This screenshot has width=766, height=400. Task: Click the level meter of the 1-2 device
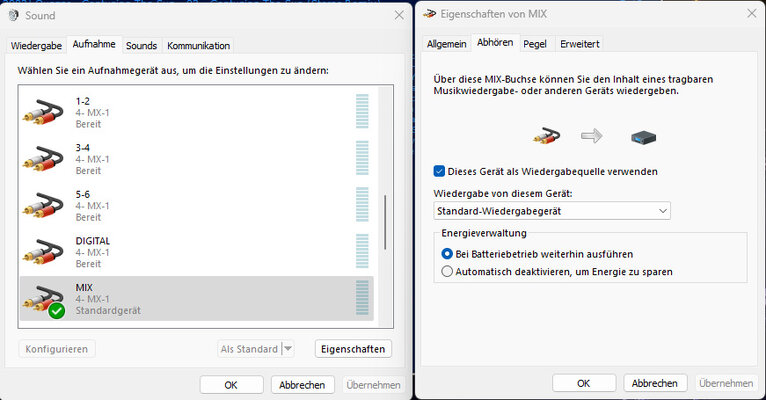click(x=362, y=111)
